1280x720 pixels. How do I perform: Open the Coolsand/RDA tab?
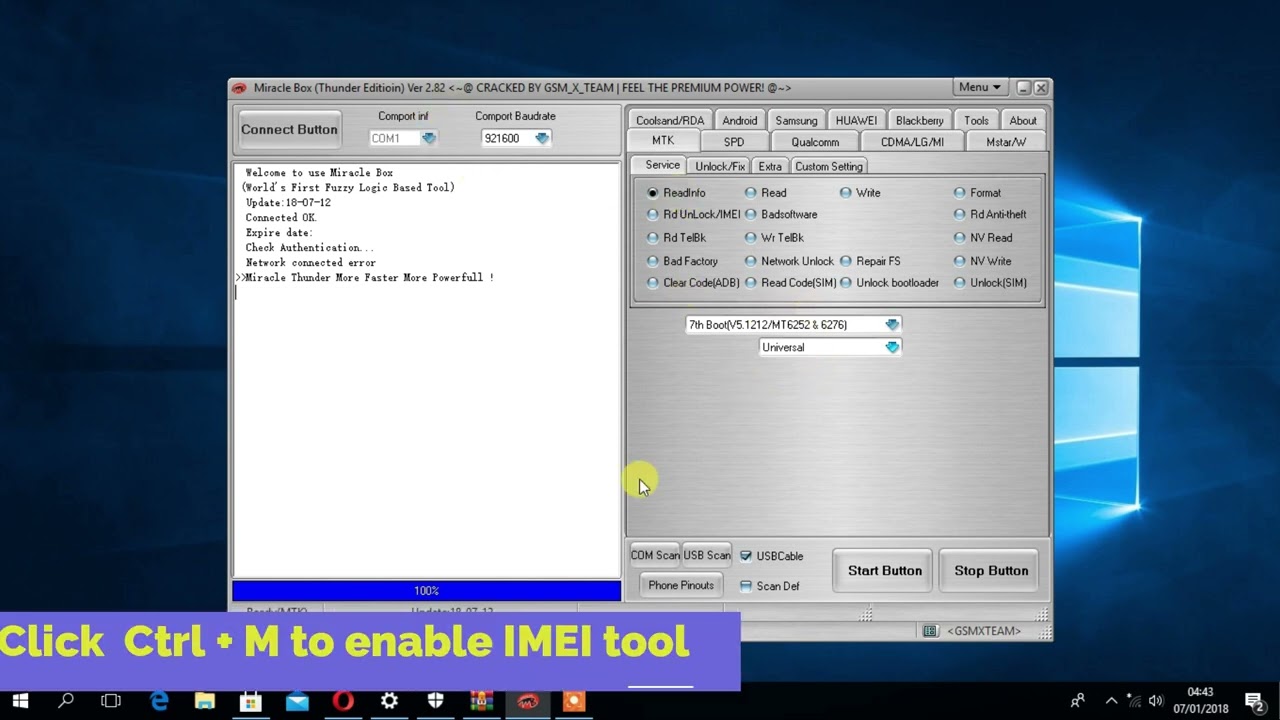pyautogui.click(x=670, y=120)
